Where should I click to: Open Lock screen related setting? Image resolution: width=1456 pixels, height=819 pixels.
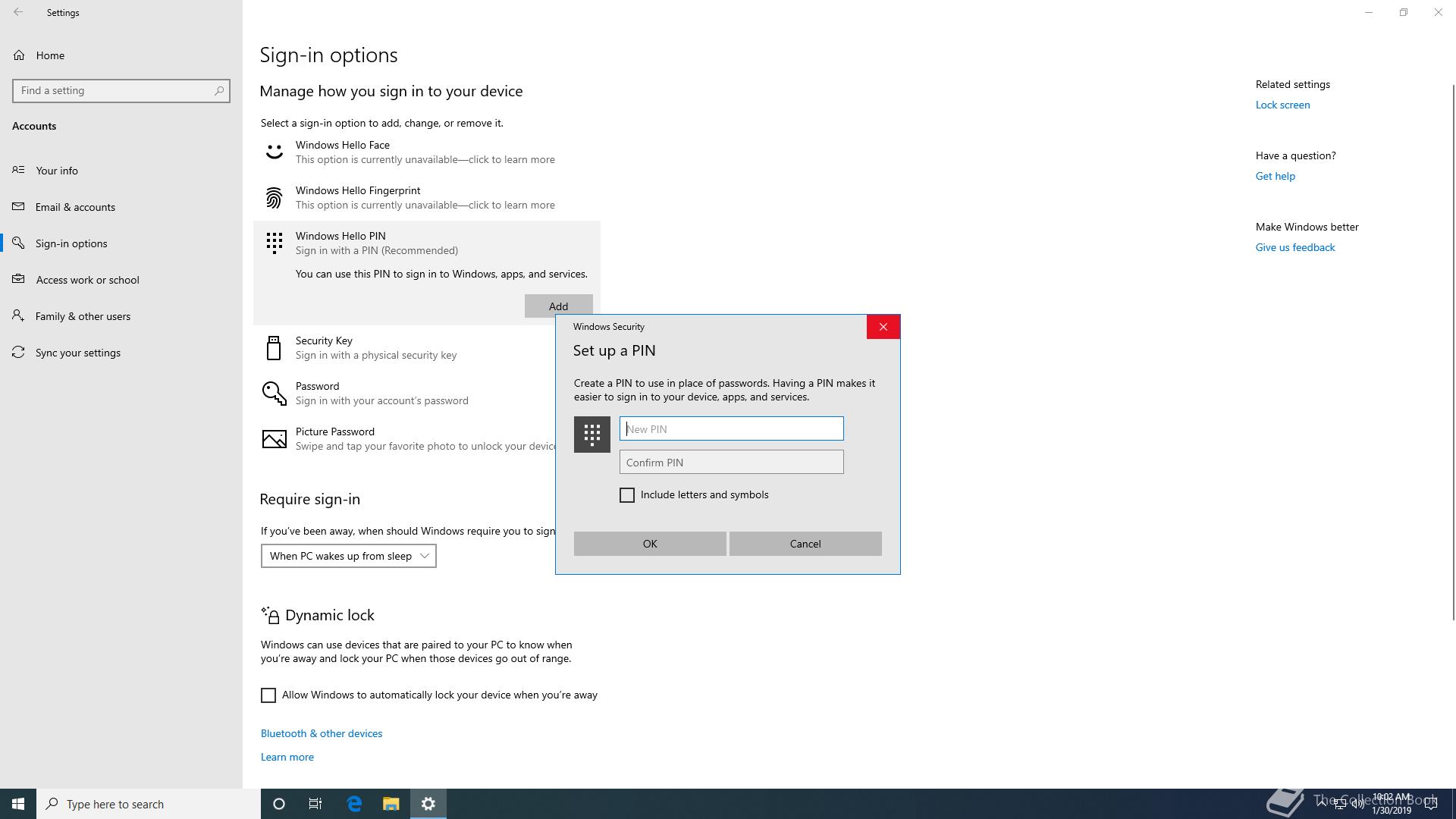[x=1282, y=105]
